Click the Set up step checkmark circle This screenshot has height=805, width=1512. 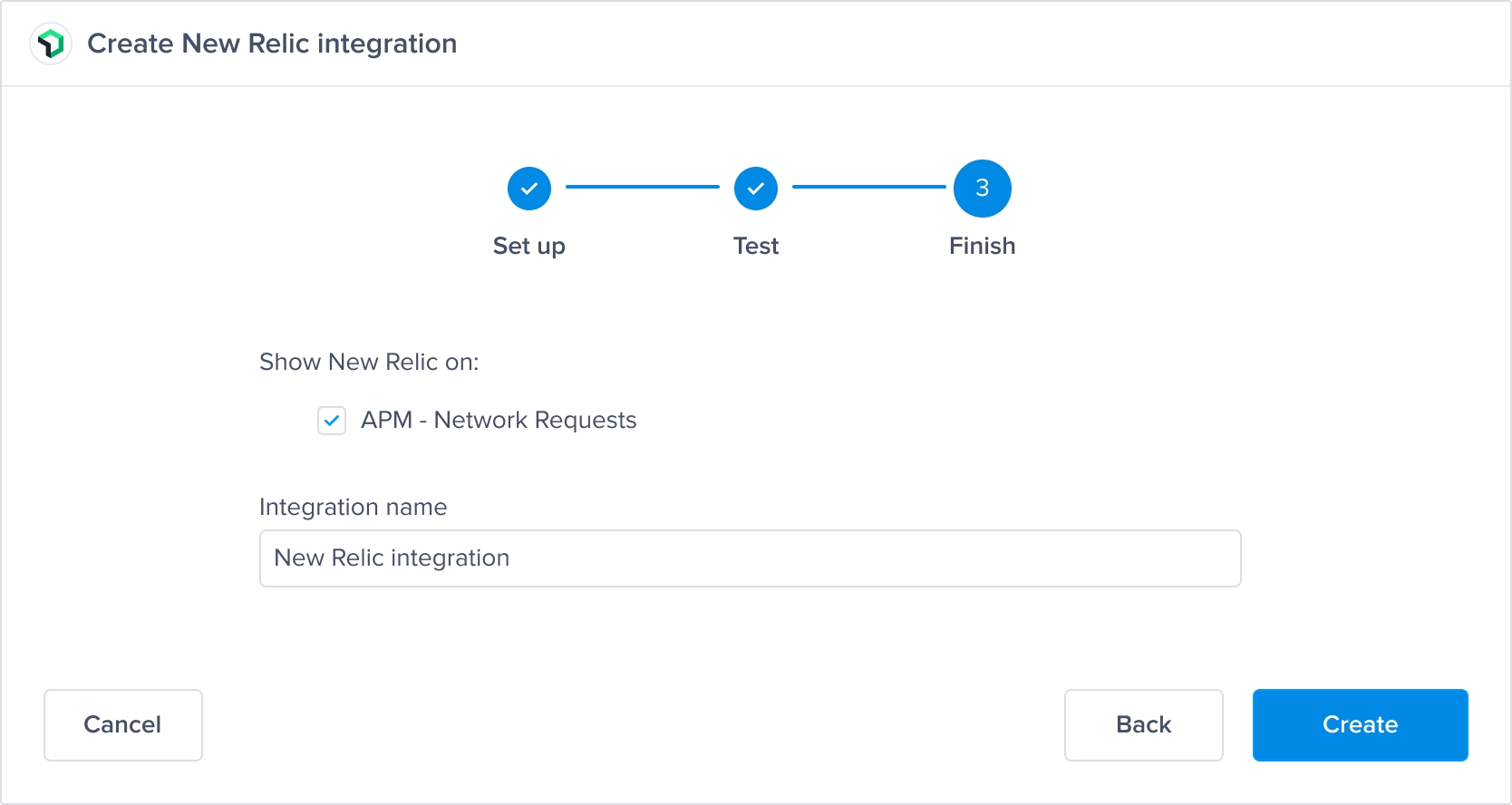pos(529,189)
